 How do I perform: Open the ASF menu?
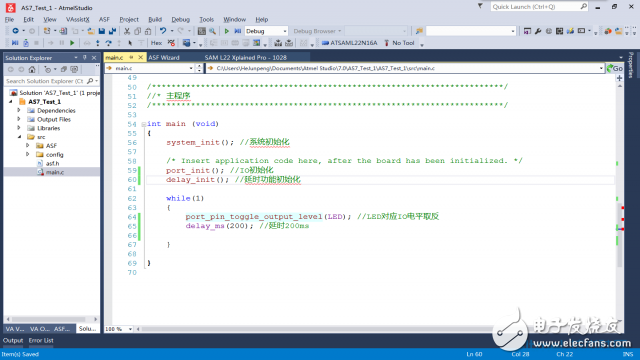104,19
